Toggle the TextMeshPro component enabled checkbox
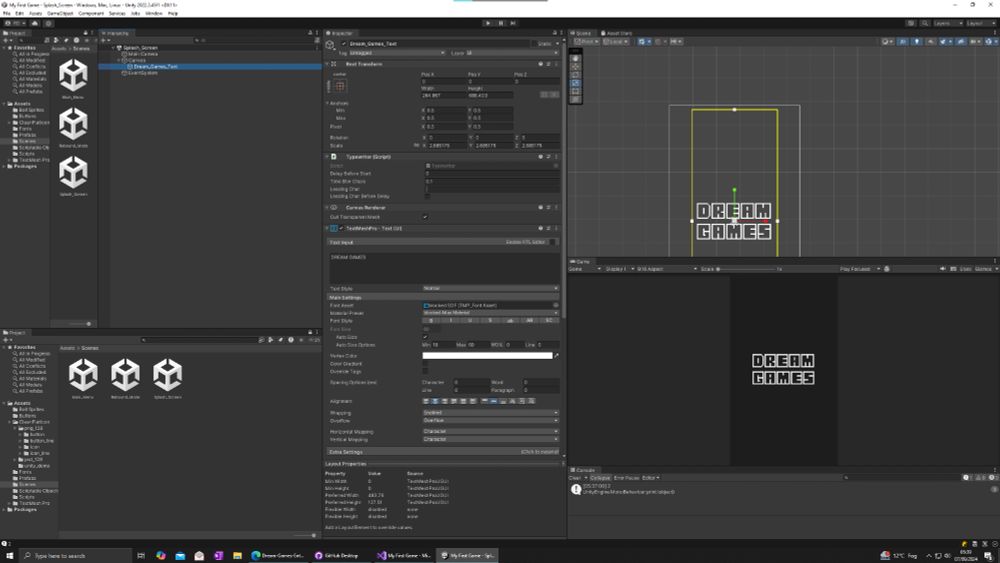Image resolution: width=1000 pixels, height=563 pixels. click(x=341, y=228)
